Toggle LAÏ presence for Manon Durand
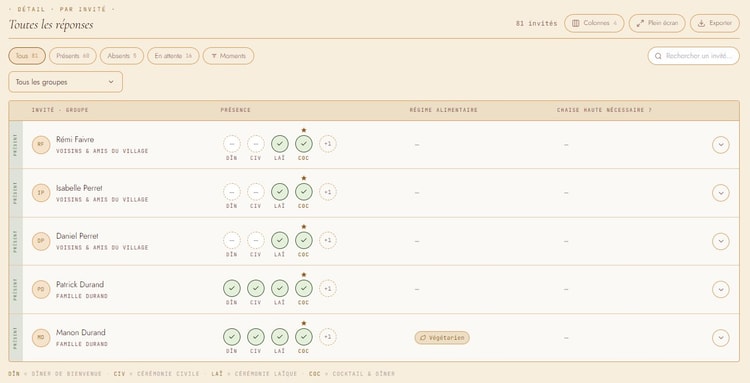 [x=280, y=337]
